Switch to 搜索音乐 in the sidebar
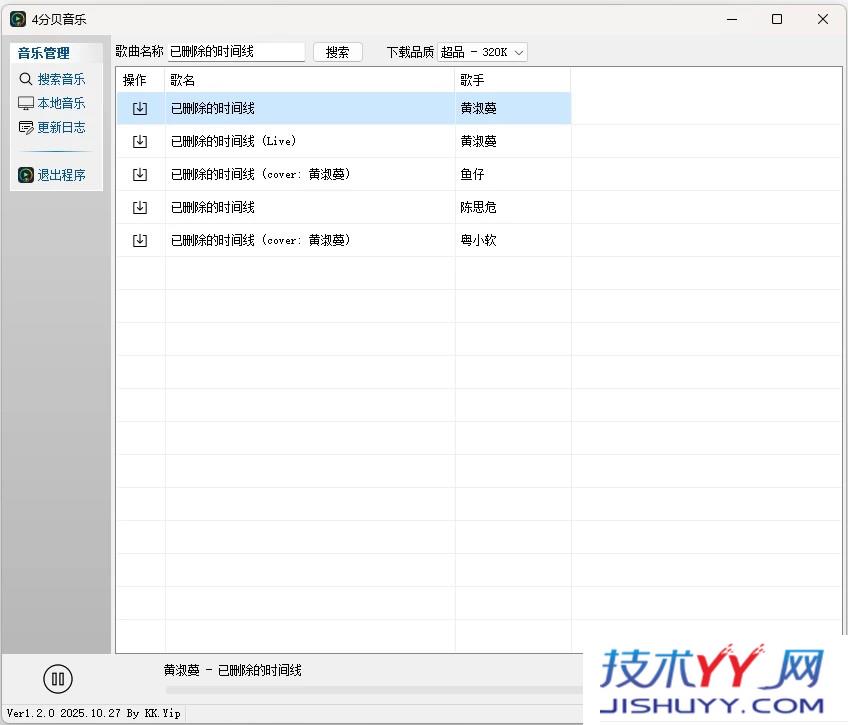 click(61, 78)
